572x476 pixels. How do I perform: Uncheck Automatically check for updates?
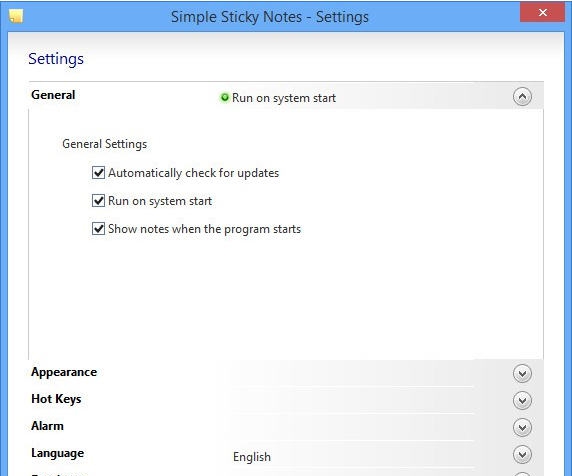coord(98,173)
